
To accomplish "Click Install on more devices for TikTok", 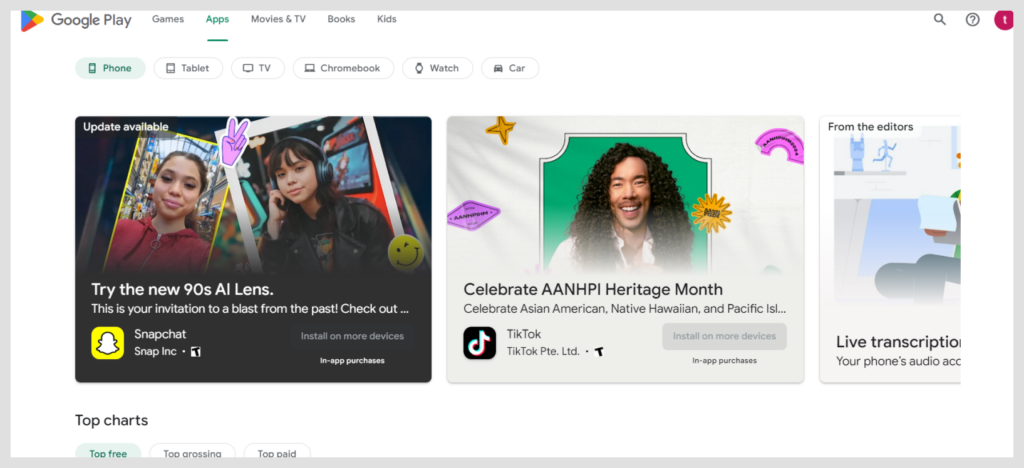I will coord(724,336).
